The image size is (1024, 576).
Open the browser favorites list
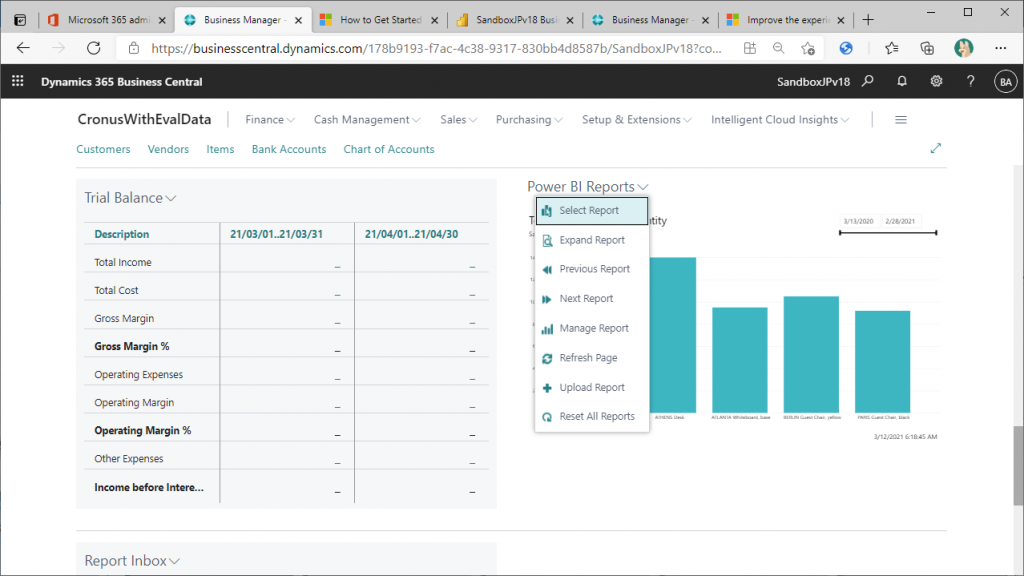891,48
